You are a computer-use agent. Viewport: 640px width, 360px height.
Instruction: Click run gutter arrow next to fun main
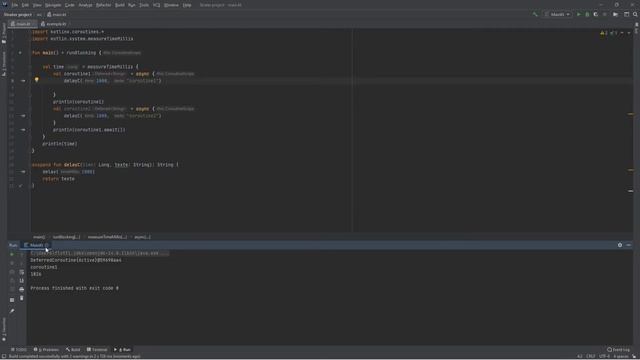click(20, 53)
